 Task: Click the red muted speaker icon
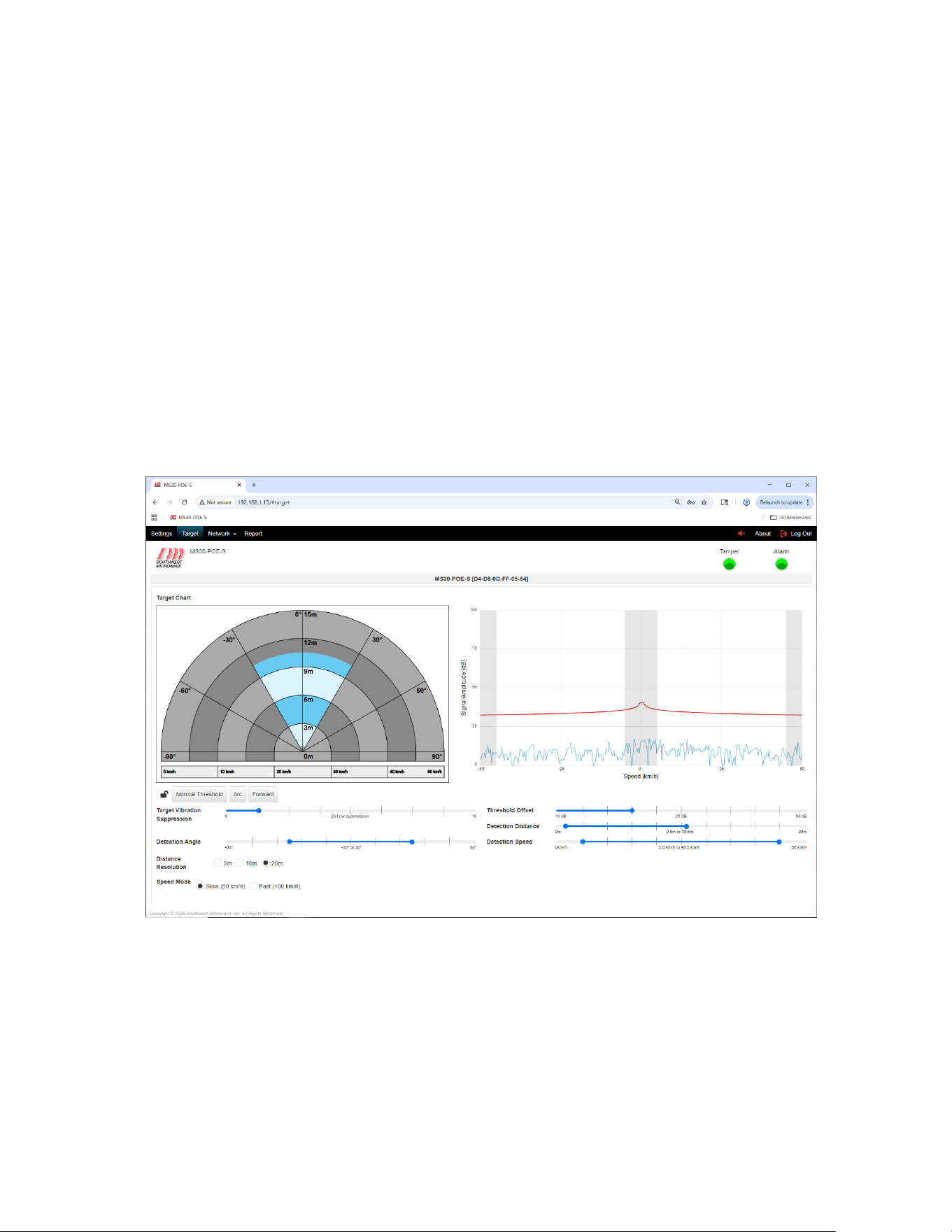[741, 534]
